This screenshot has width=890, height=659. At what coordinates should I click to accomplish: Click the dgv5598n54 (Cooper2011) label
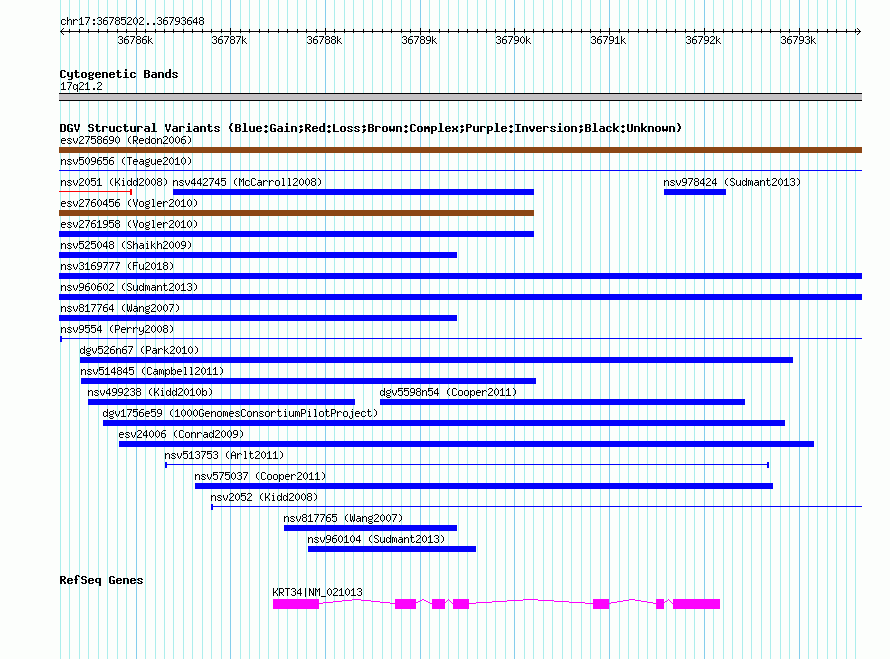point(448,392)
